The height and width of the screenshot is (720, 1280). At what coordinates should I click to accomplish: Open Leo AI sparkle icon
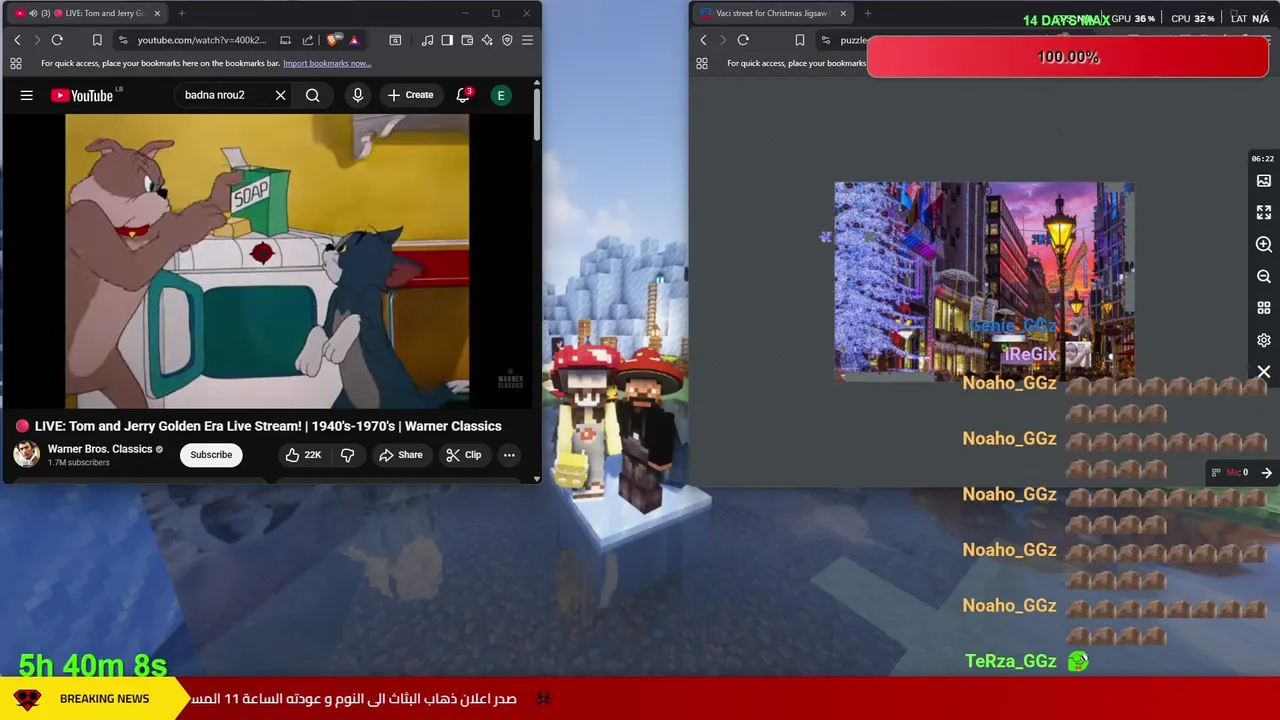(487, 40)
